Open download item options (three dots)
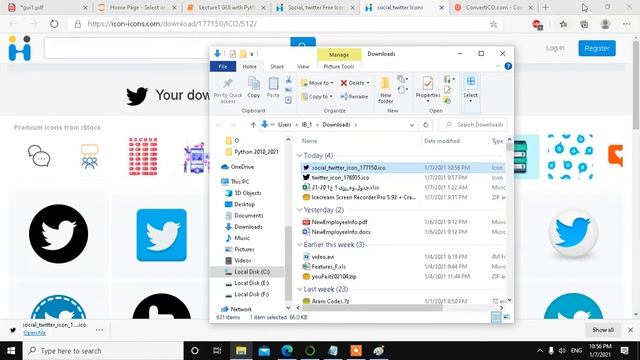This screenshot has width=640, height=360. click(99, 330)
